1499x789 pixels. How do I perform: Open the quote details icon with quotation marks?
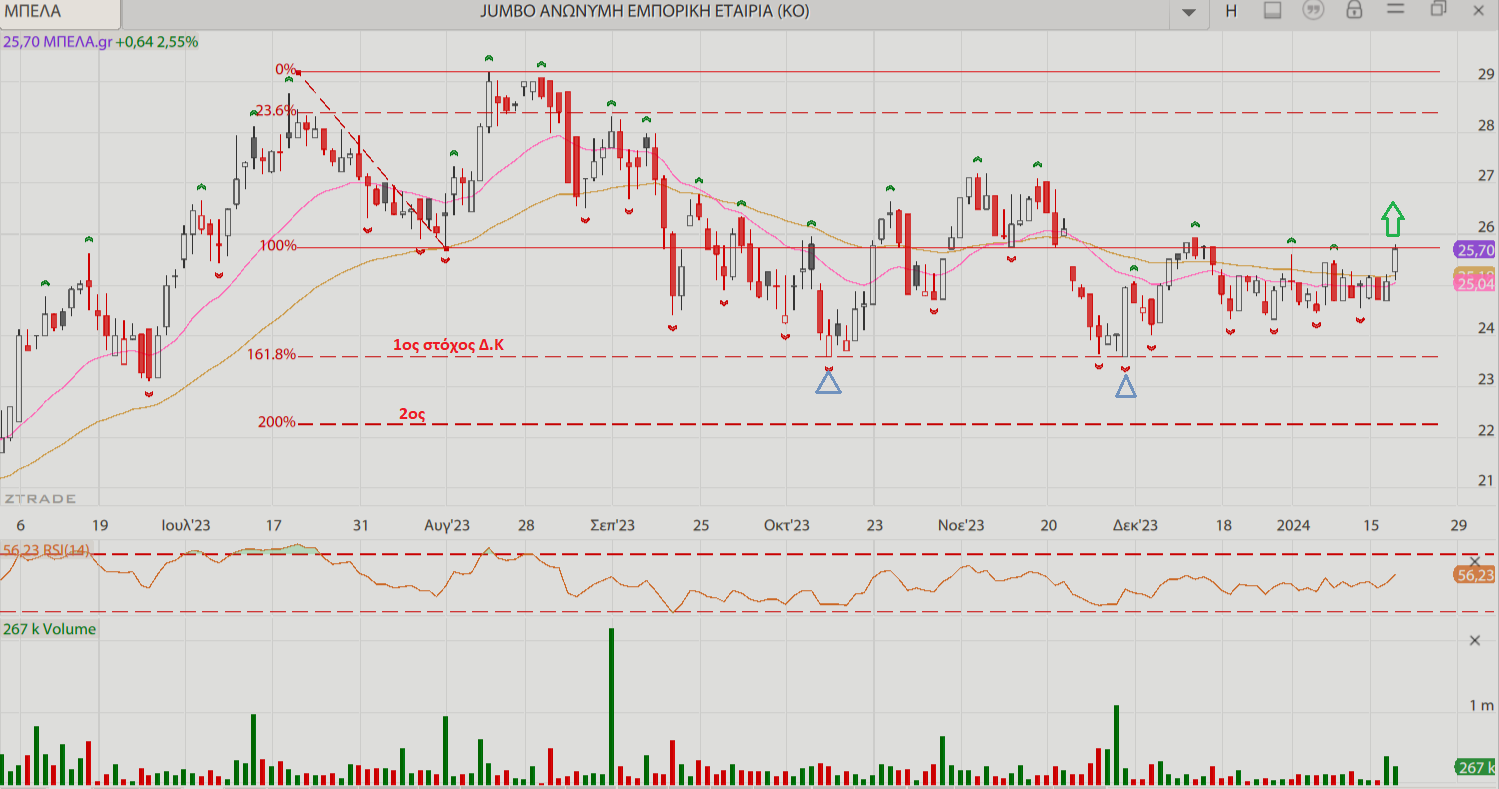[x=1313, y=10]
